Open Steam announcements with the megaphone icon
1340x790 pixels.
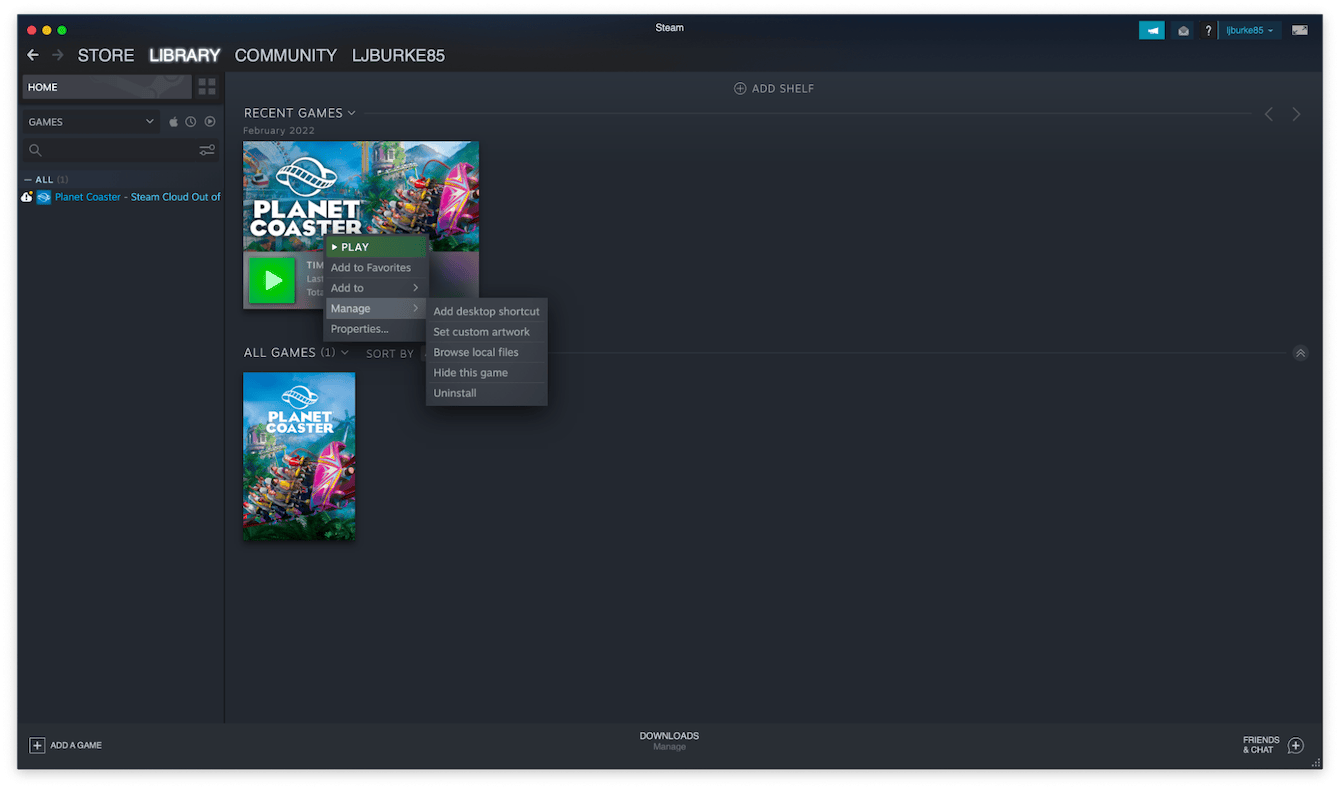(x=1151, y=30)
